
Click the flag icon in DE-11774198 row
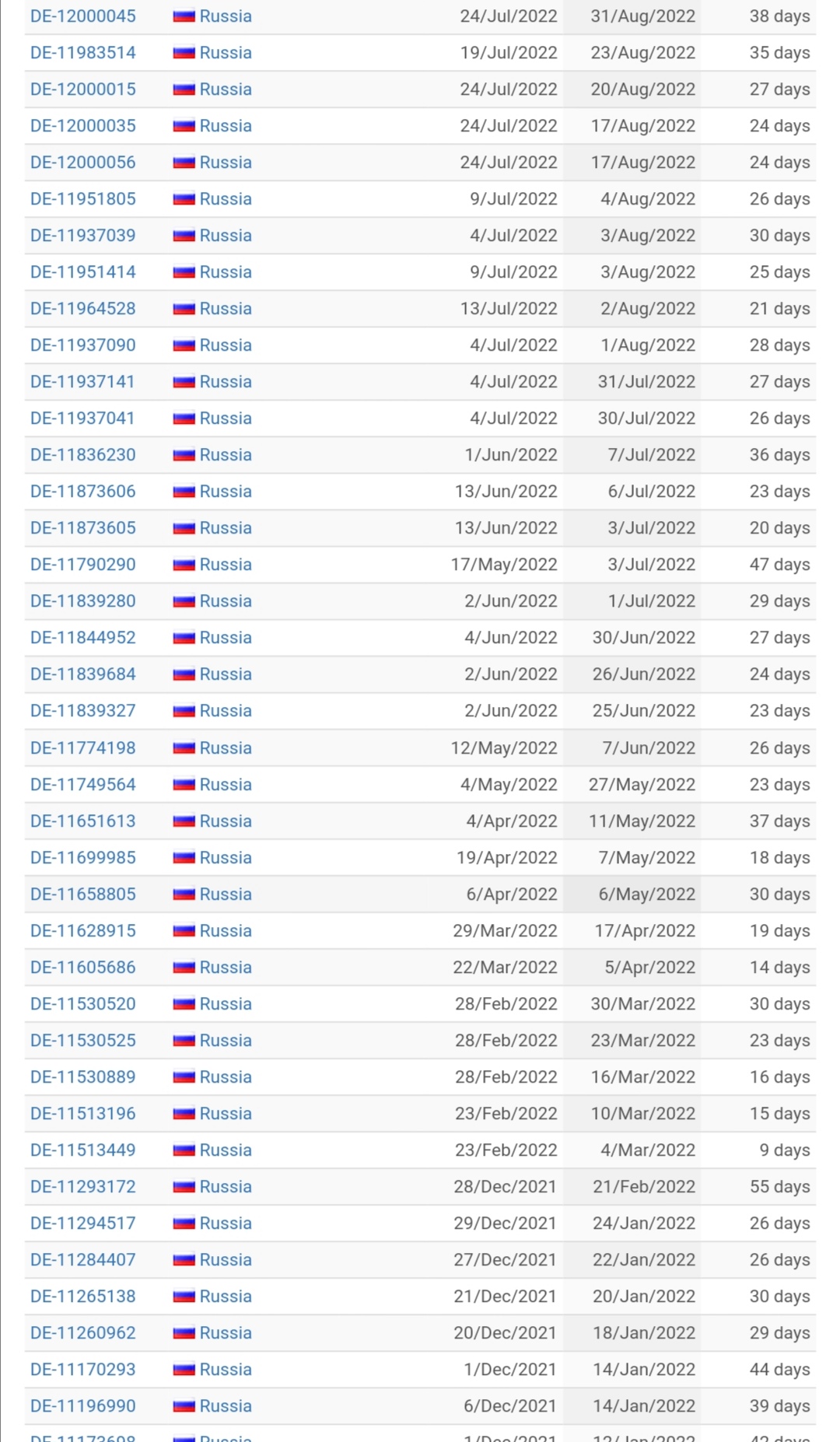point(184,748)
